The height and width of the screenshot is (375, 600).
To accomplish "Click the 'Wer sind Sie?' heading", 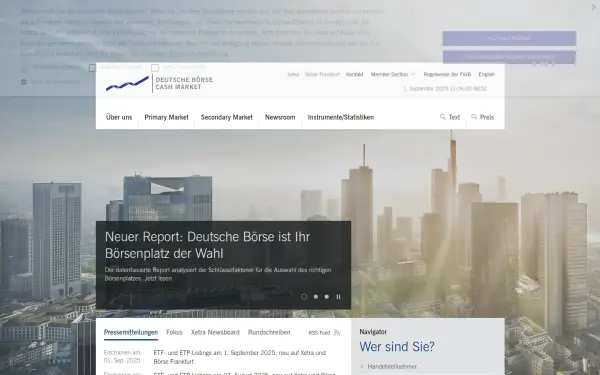I will point(397,347).
